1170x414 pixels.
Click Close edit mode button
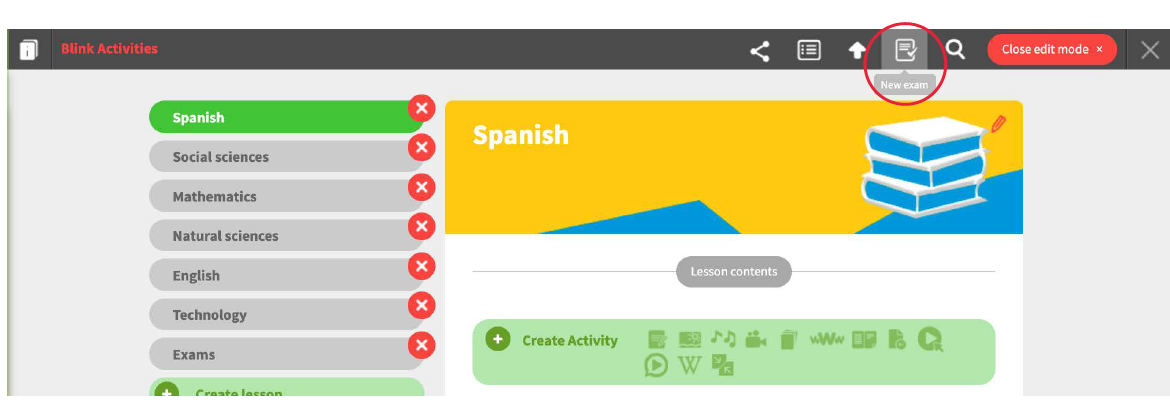point(1051,49)
